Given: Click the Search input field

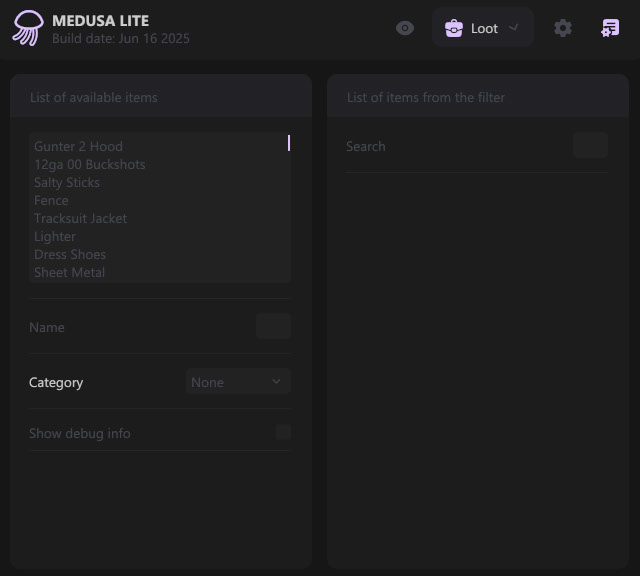Looking at the screenshot, I should [590, 146].
